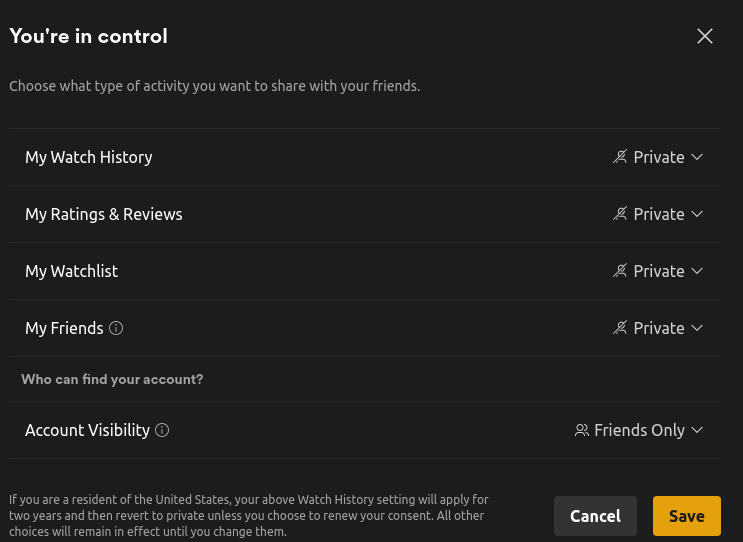Select the My Watchlist row label
The image size is (743, 542).
pos(72,271)
